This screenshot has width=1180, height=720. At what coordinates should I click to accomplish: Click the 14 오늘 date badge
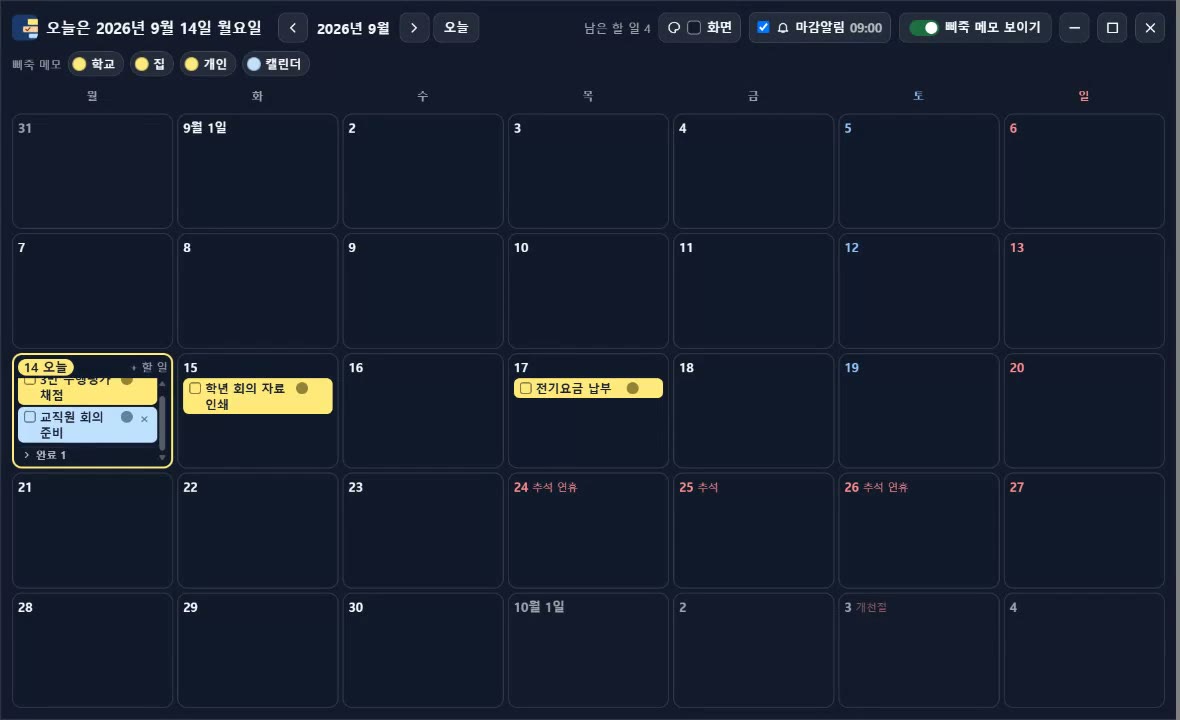click(x=45, y=367)
